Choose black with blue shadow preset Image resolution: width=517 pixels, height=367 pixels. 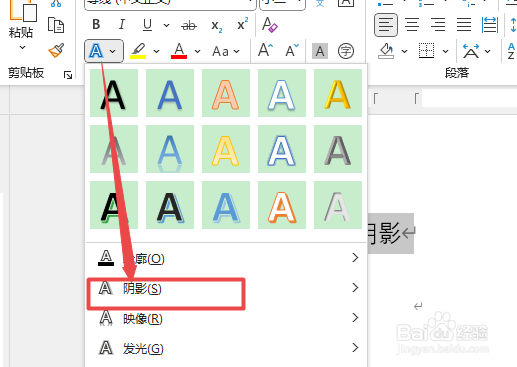tap(170, 205)
